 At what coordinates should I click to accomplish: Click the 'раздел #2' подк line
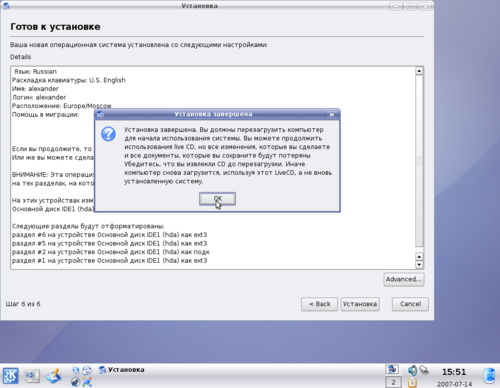click(x=111, y=252)
